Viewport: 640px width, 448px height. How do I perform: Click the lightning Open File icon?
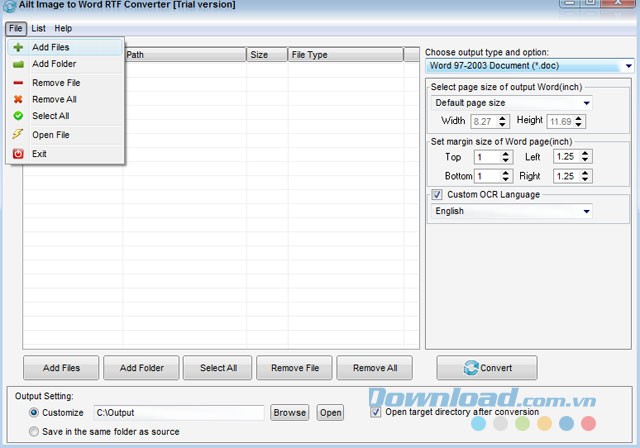[18, 135]
